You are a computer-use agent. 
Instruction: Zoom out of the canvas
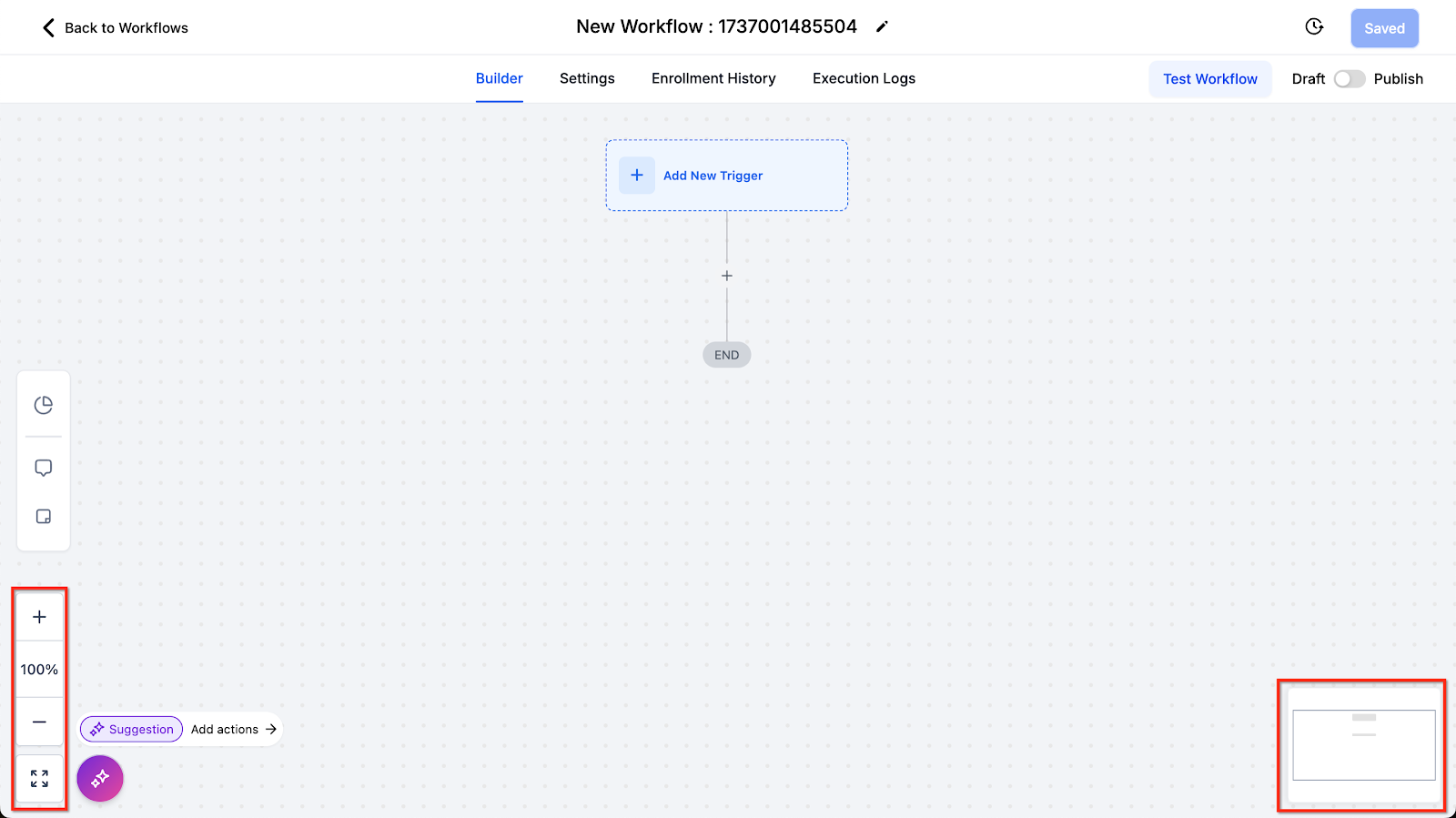point(39,722)
